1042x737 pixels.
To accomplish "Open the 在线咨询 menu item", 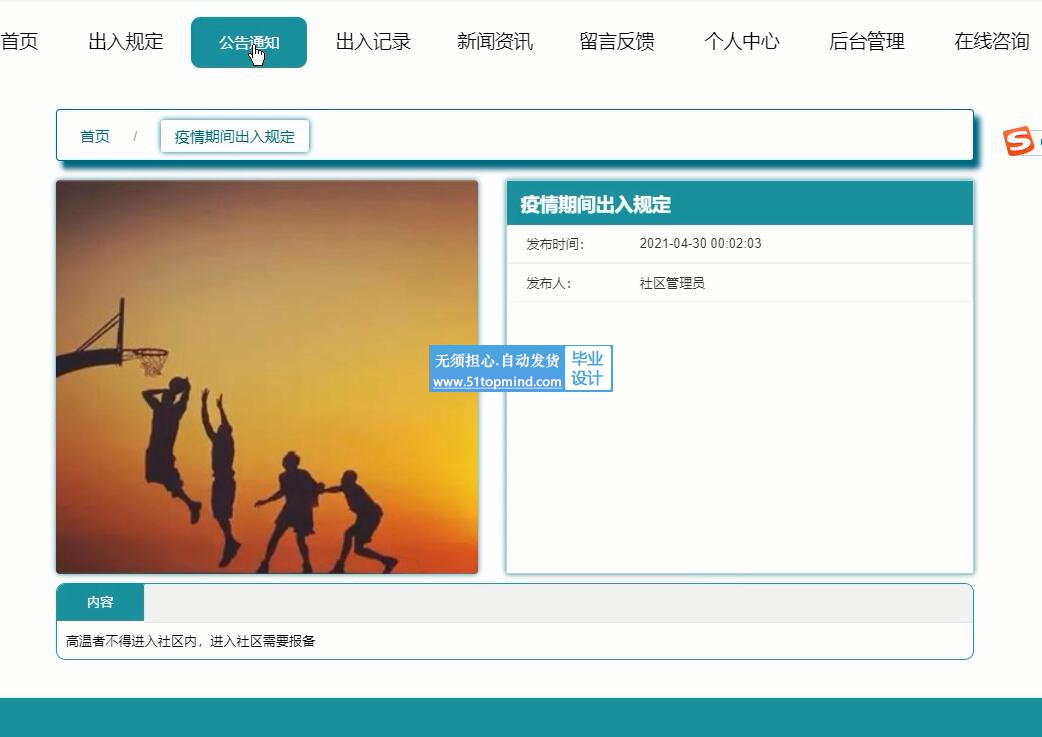I will pos(991,42).
